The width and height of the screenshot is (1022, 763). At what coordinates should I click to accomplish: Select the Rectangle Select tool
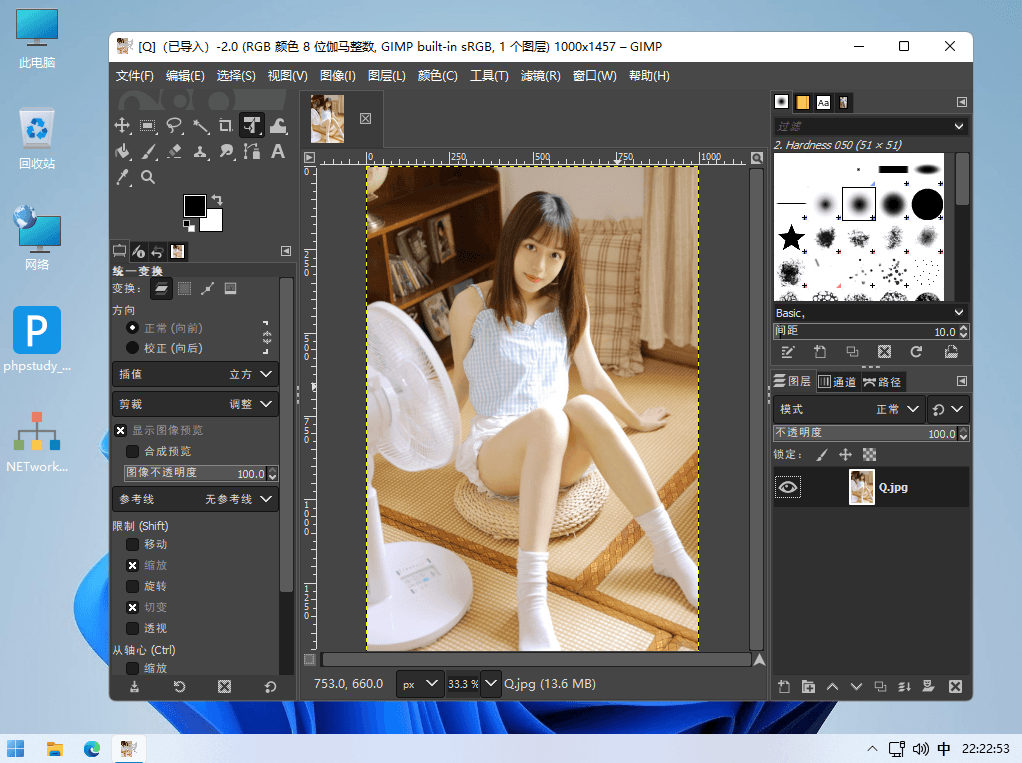[148, 125]
